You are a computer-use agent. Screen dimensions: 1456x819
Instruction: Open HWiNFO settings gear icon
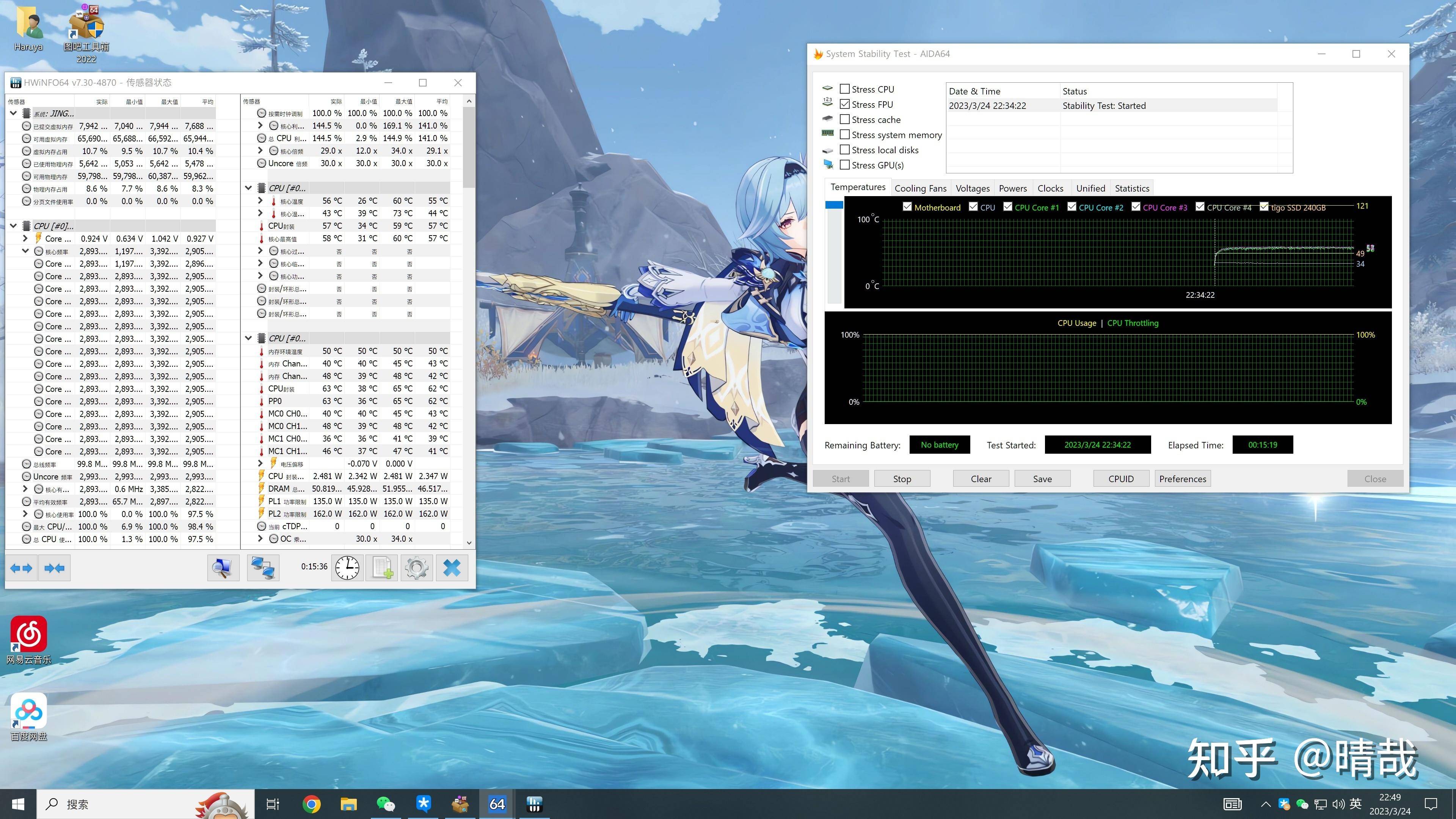coord(417,568)
